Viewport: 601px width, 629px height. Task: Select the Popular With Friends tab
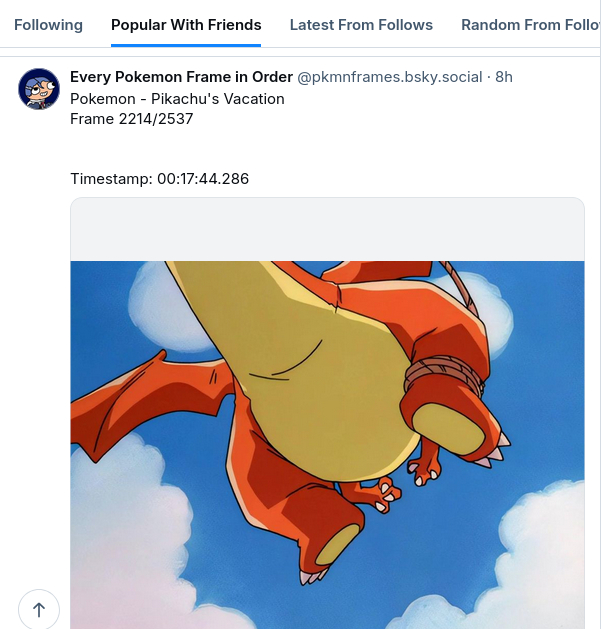click(x=186, y=25)
